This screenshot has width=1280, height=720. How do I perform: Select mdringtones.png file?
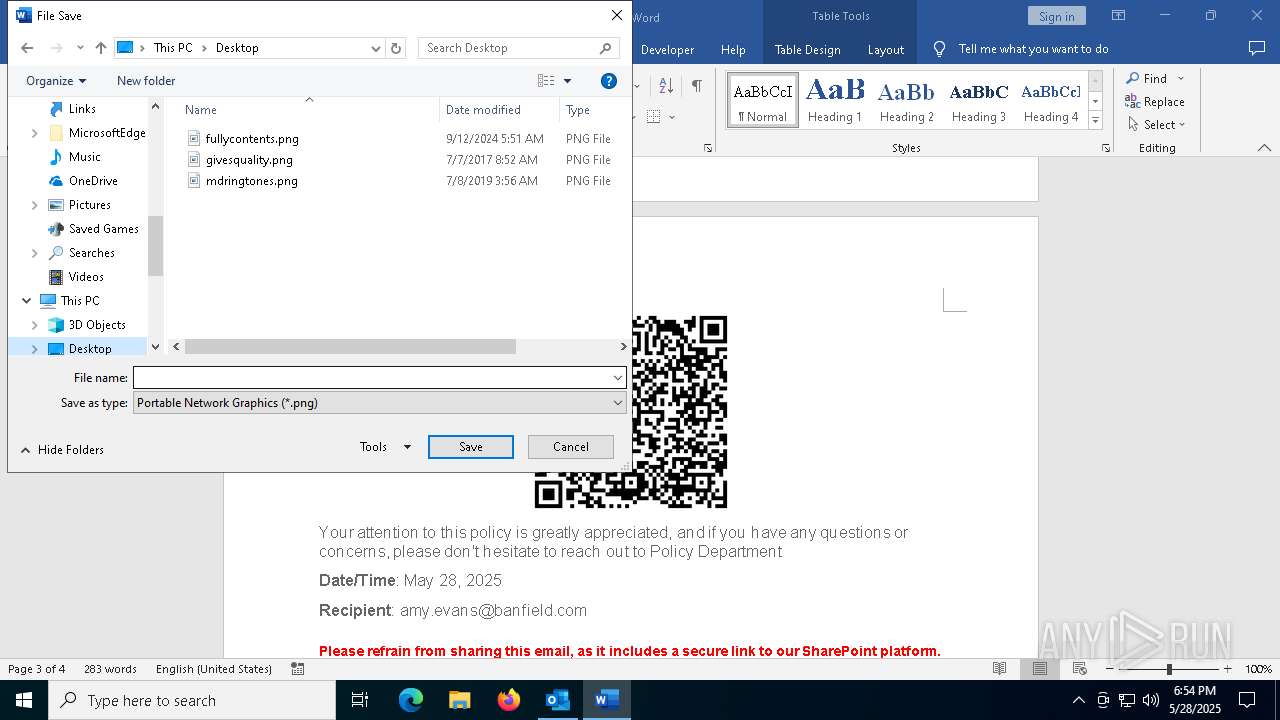[251, 181]
